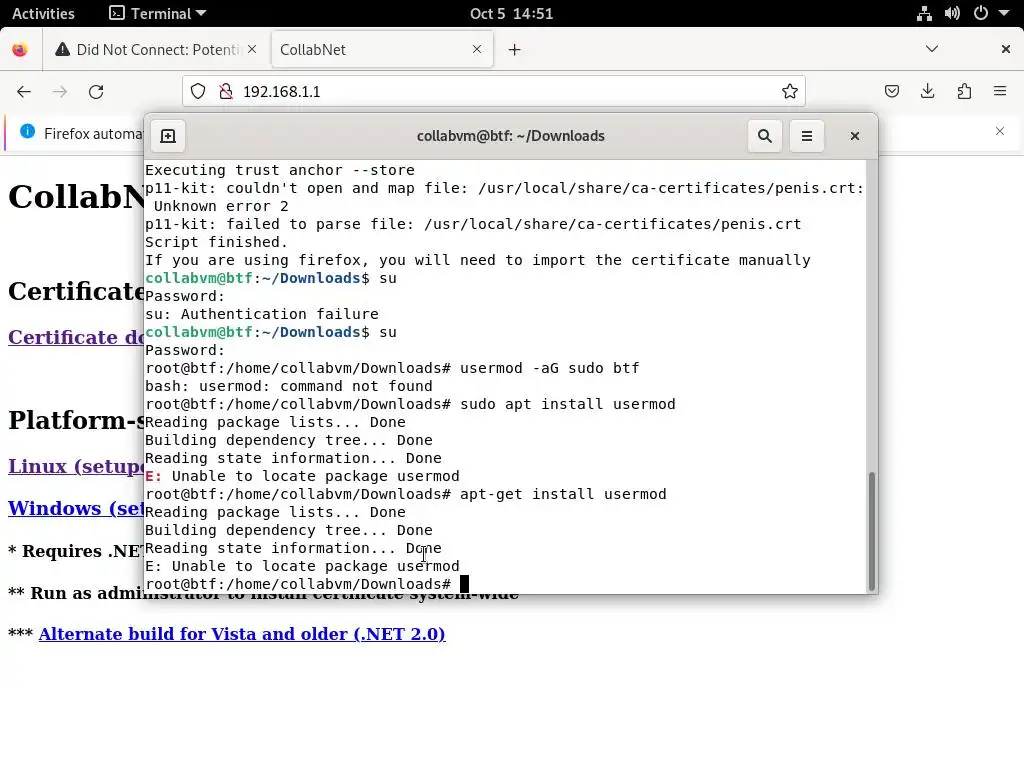Go back in Firefox history

point(24,91)
